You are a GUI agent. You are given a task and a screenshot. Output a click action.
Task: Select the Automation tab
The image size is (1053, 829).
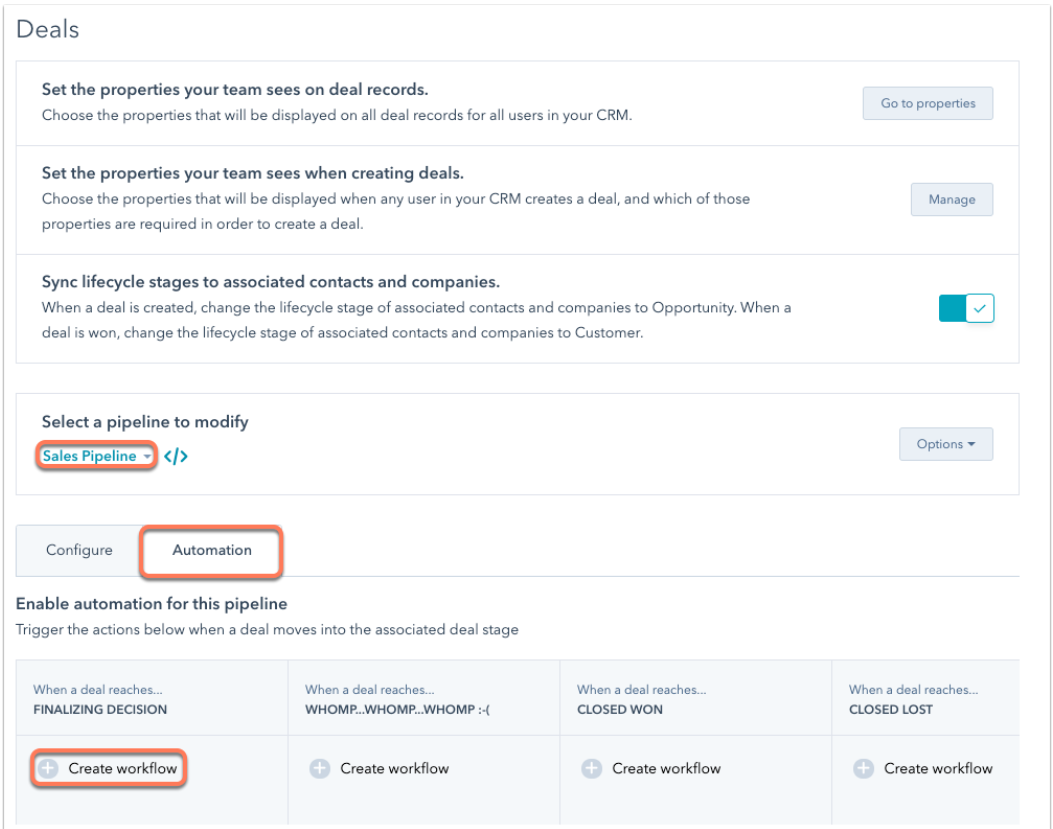[x=212, y=550]
